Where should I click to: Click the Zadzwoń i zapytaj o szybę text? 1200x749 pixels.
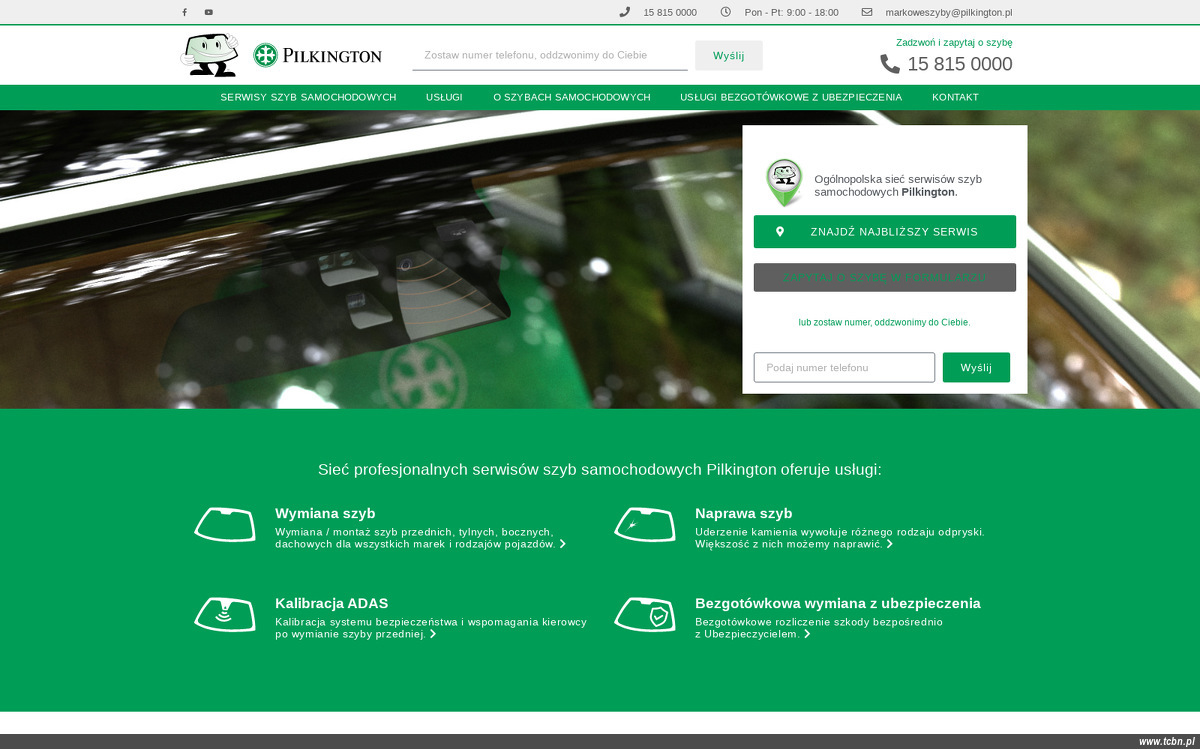pyautogui.click(x=954, y=43)
